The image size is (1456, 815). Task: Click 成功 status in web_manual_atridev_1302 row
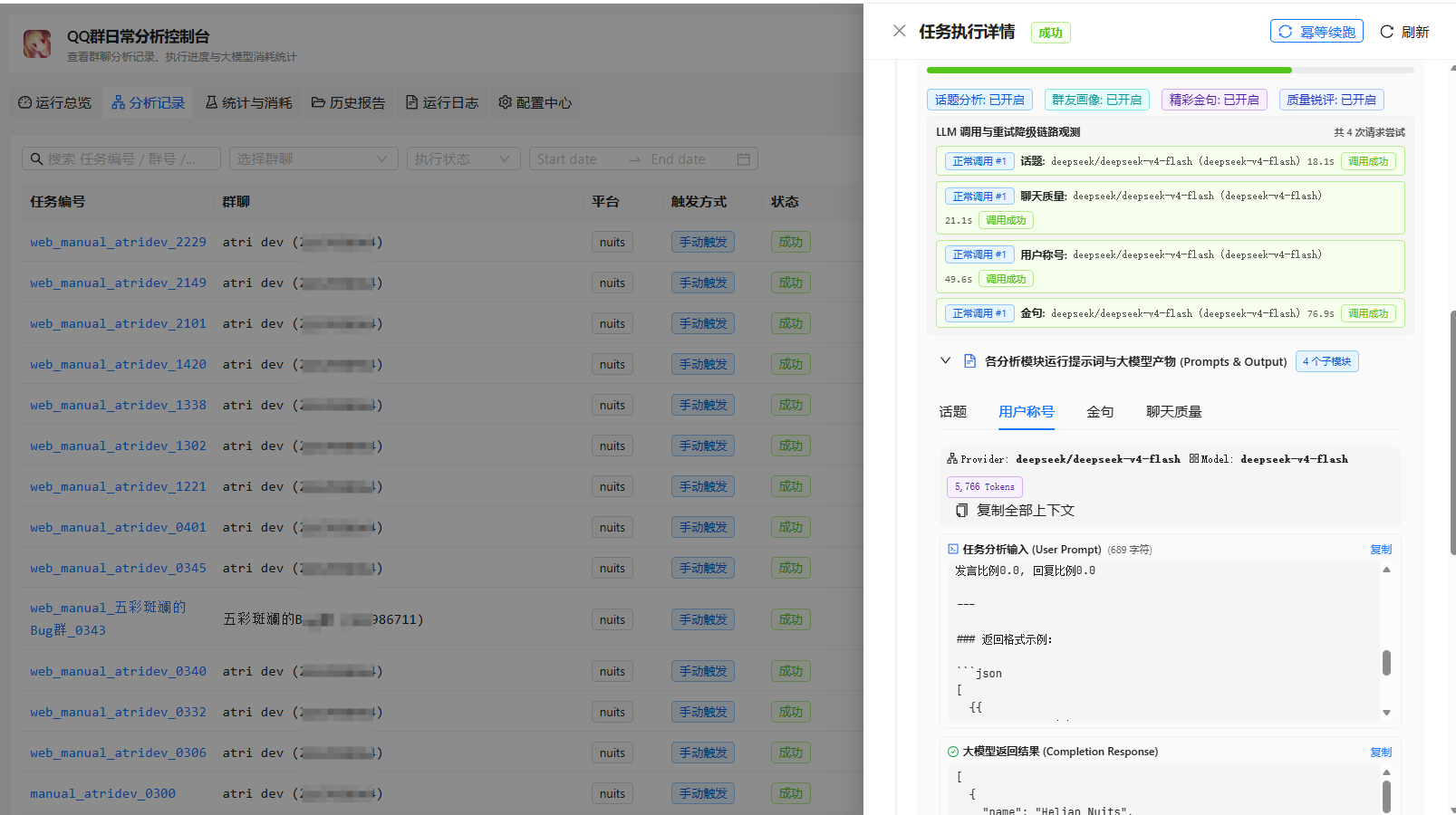(x=790, y=446)
